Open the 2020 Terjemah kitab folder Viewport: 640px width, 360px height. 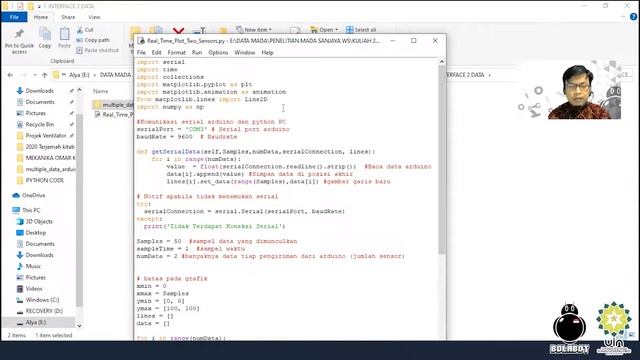pos(50,147)
